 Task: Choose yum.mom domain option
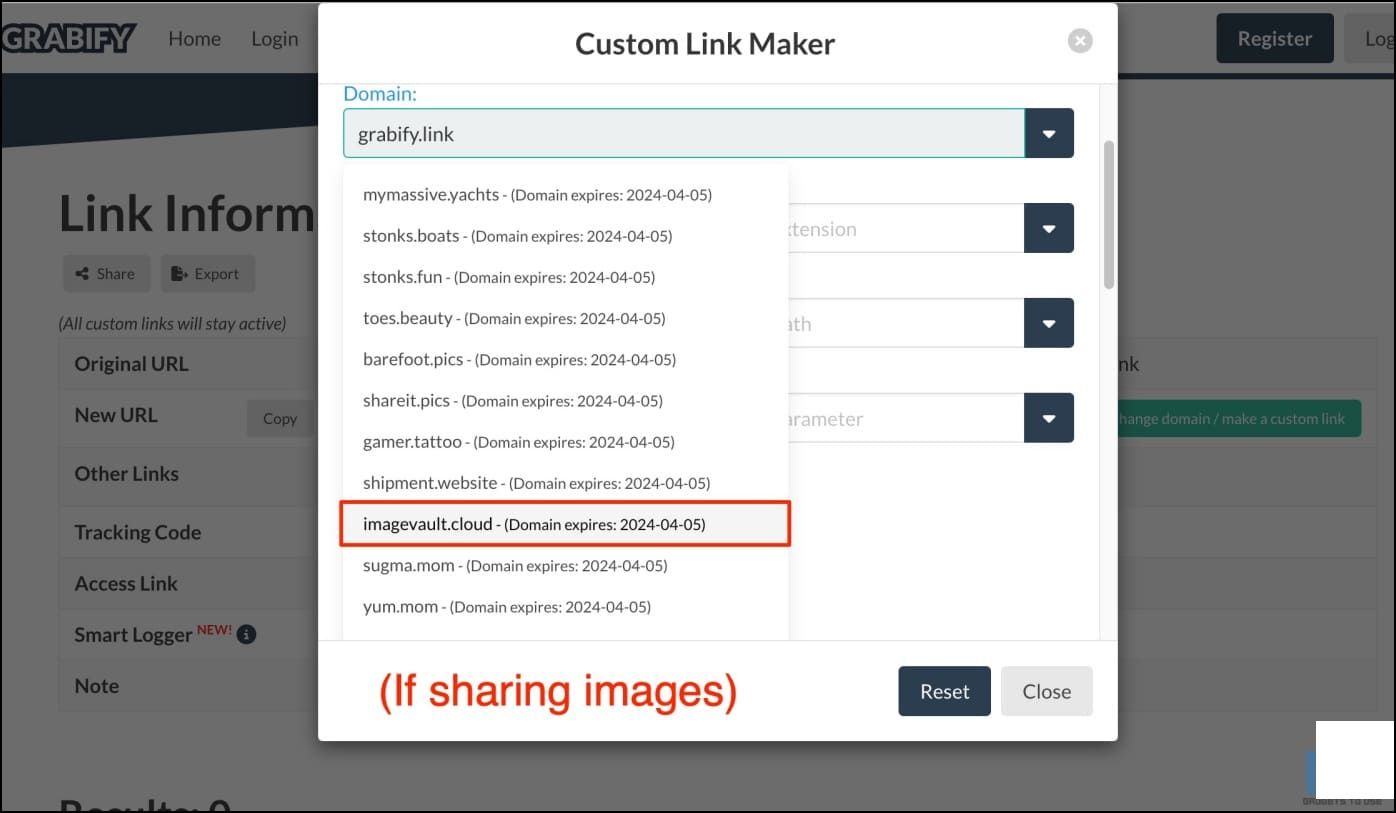565,606
